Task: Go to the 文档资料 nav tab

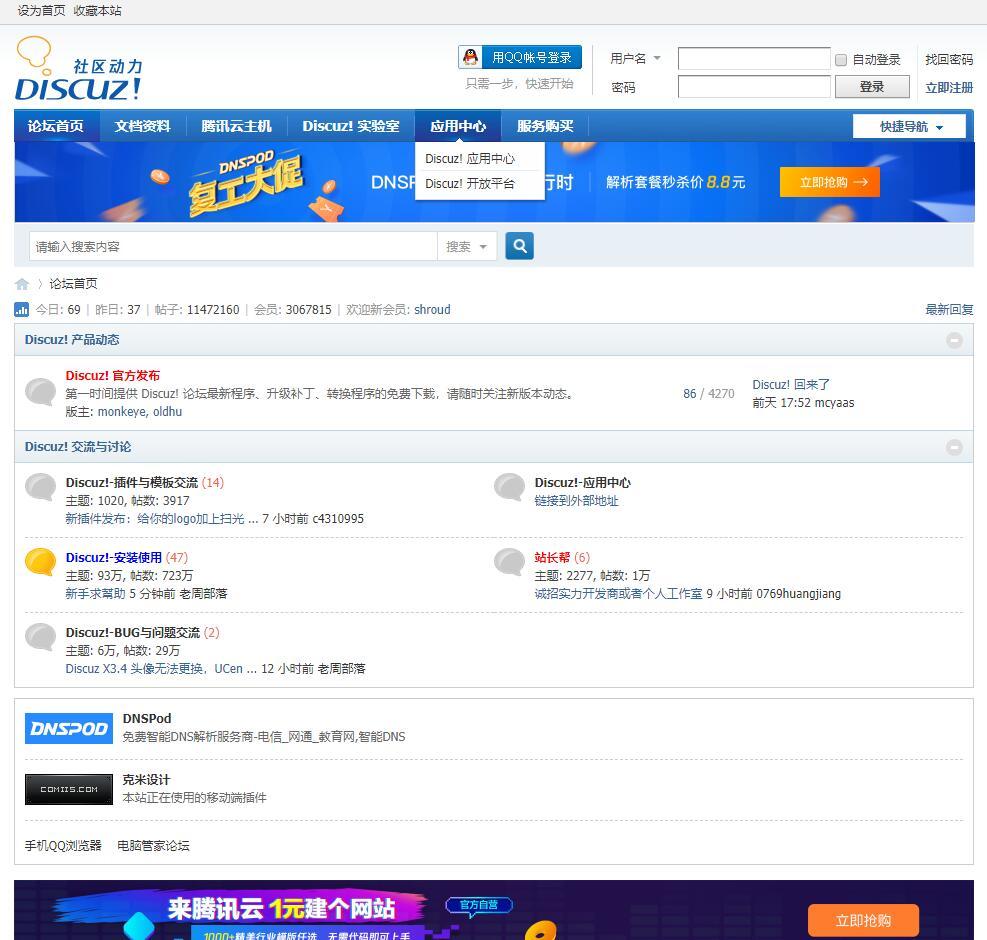Action: (142, 126)
